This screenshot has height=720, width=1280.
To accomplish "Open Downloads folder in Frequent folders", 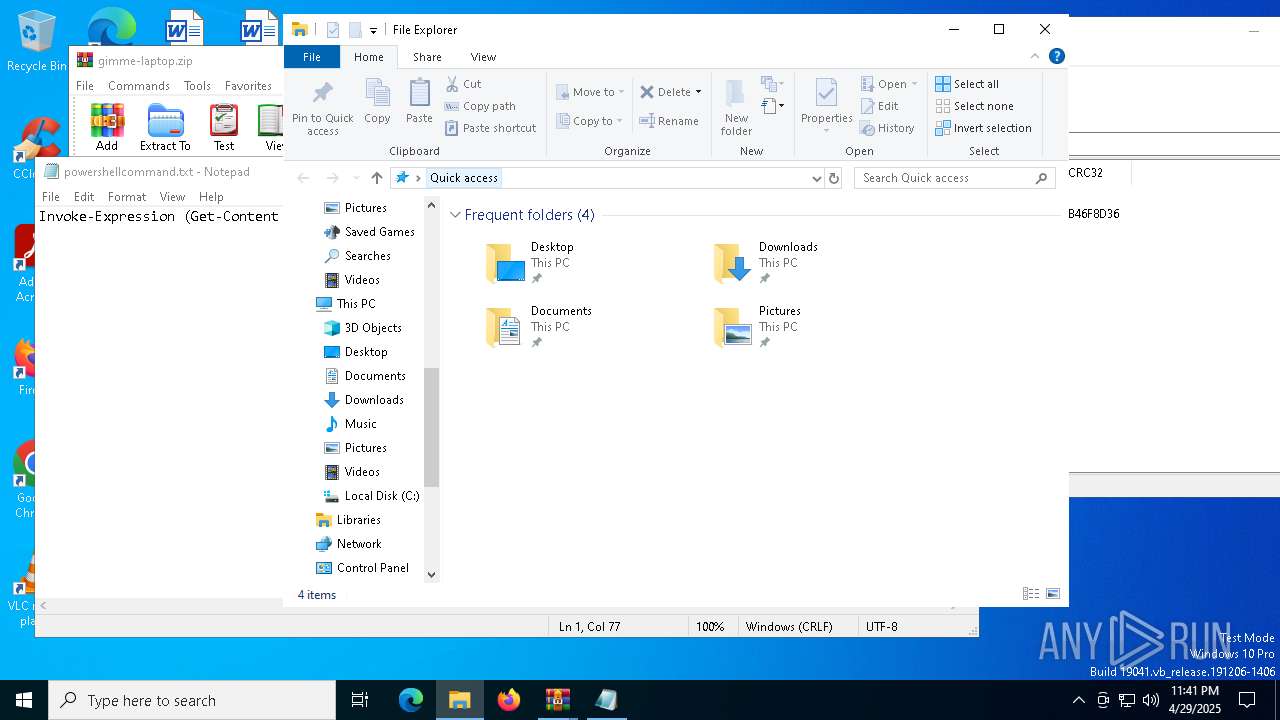I will 766,262.
